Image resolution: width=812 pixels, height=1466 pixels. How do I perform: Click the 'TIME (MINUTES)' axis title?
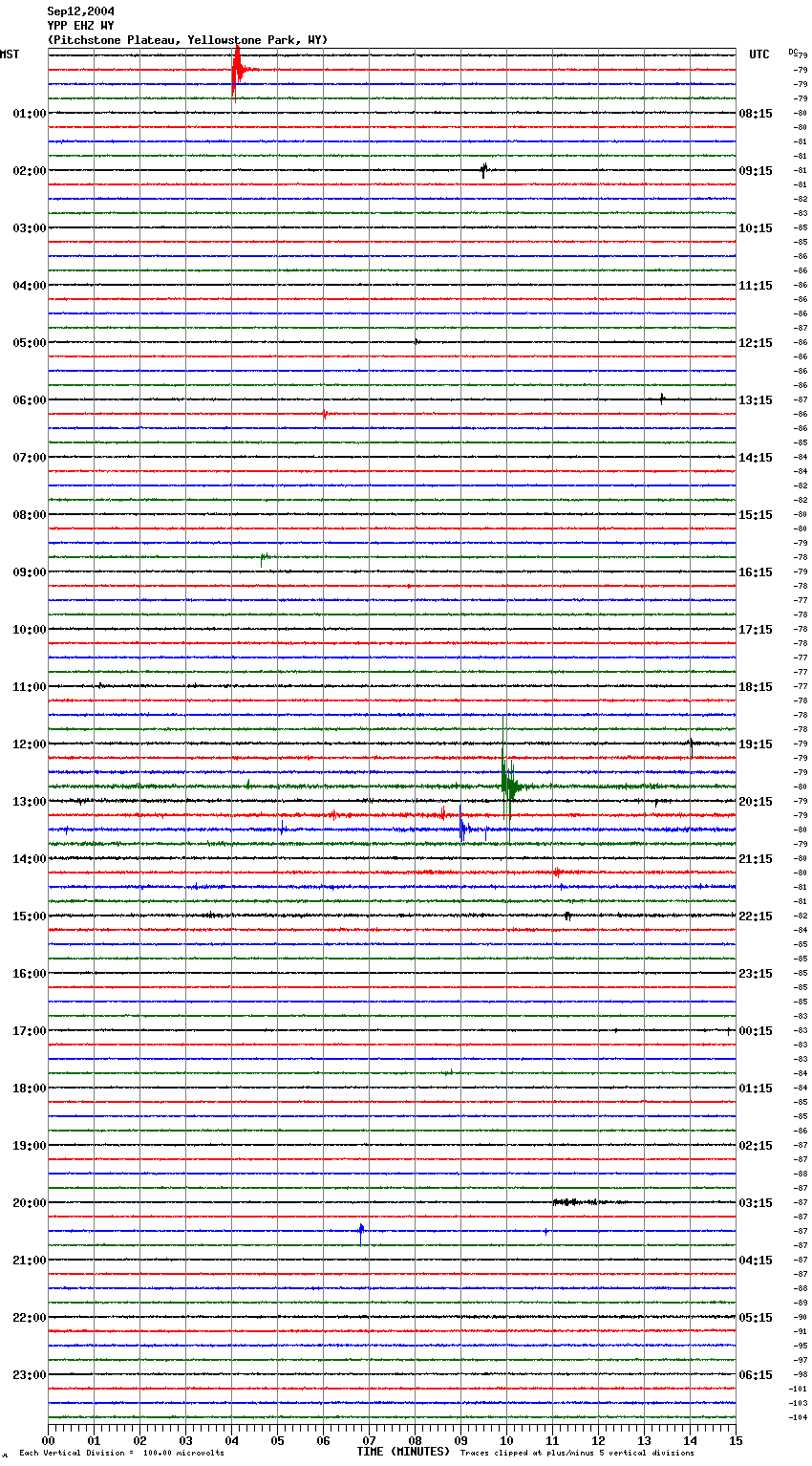point(403,1452)
